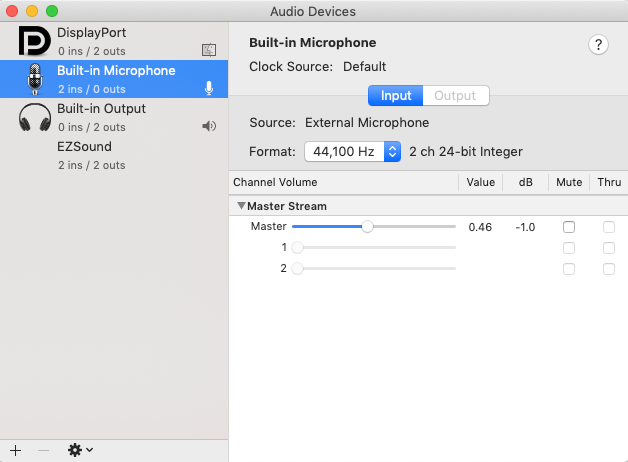Switch to the Input tab
Screen dimensions: 628x462
pos(396,96)
